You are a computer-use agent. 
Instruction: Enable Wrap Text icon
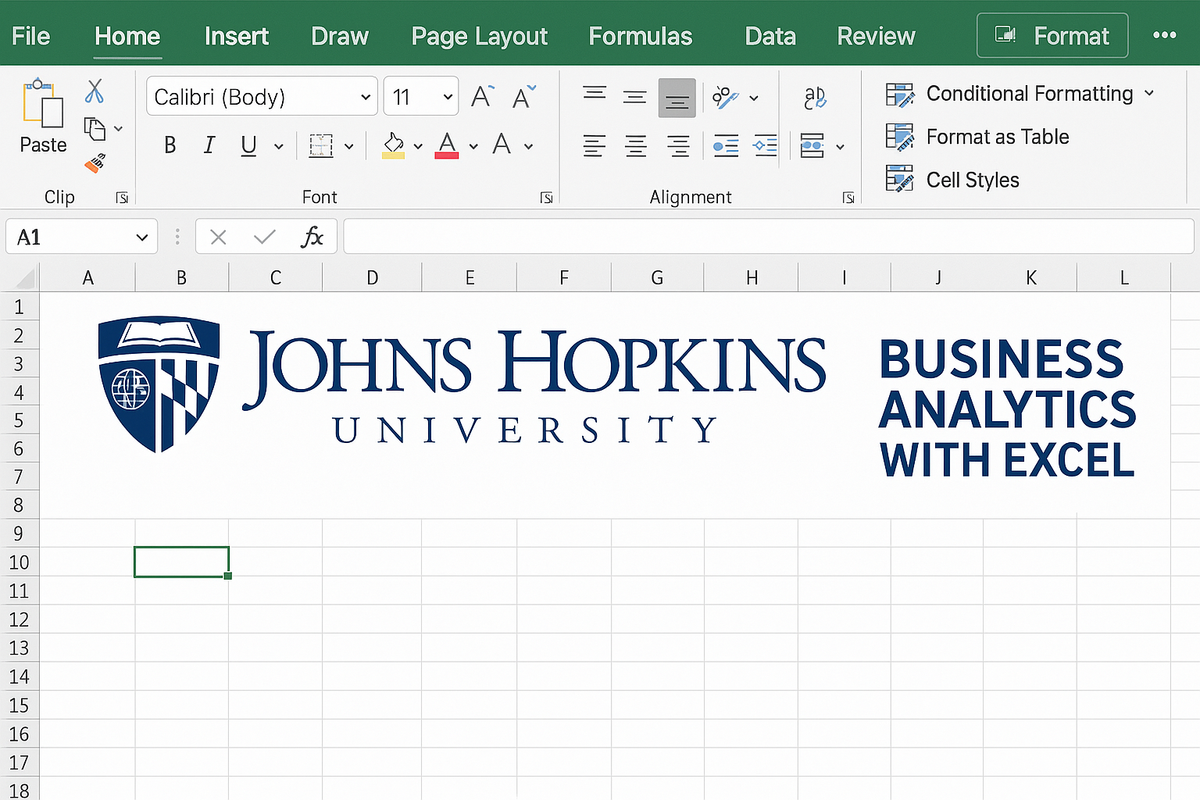click(815, 97)
